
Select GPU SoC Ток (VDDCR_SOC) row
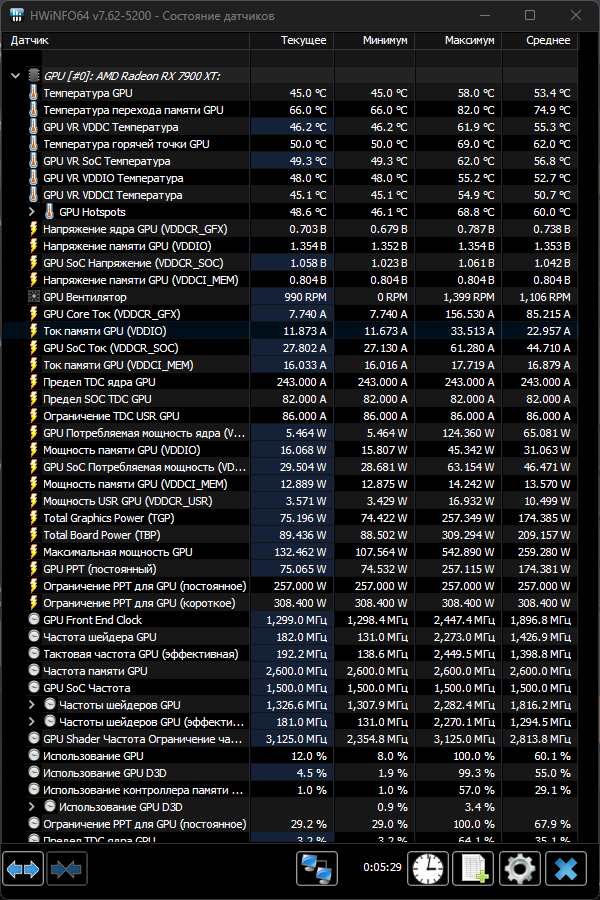290,348
